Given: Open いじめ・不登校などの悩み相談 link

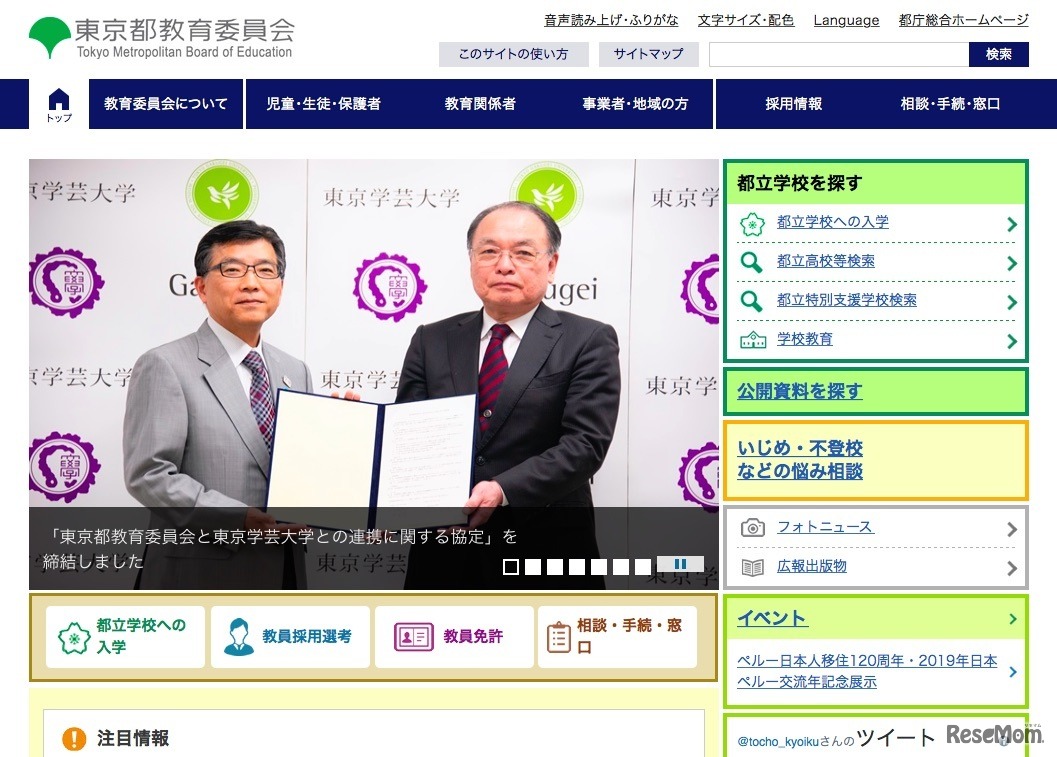Looking at the screenshot, I should [x=800, y=460].
